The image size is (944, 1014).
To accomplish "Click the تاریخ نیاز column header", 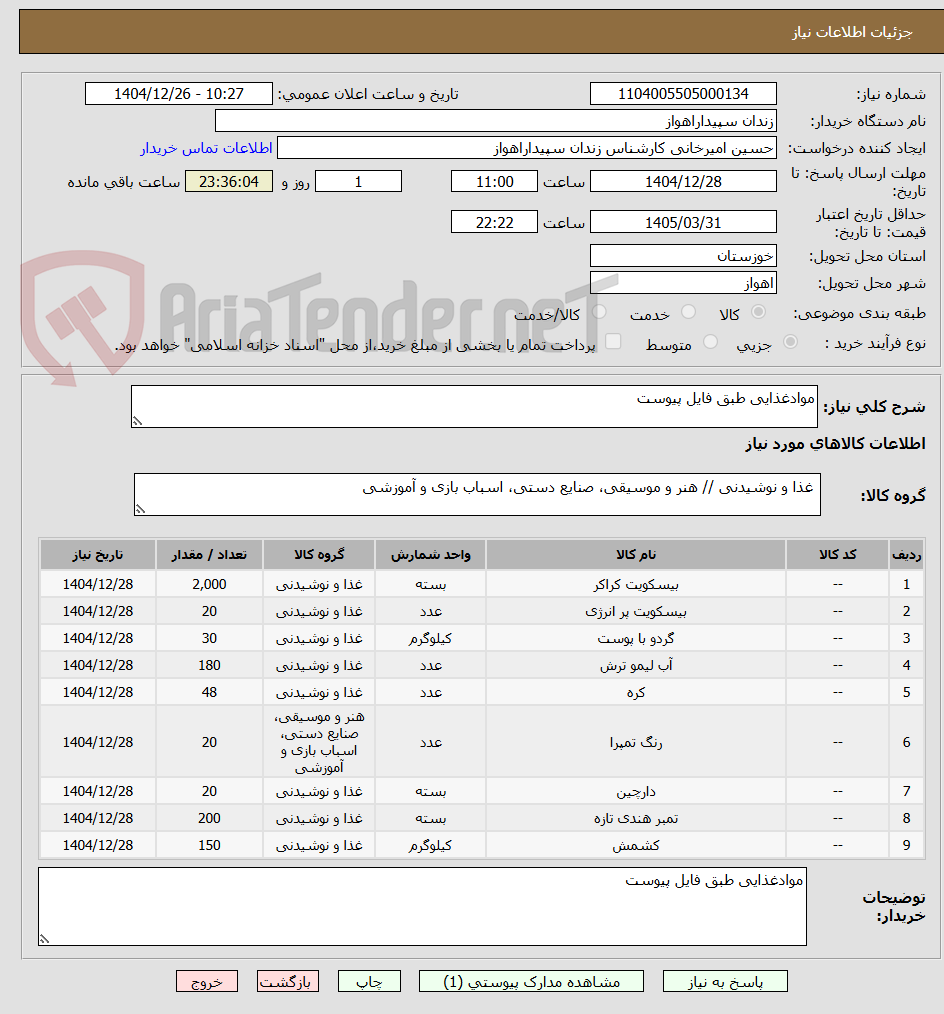I will (98, 555).
